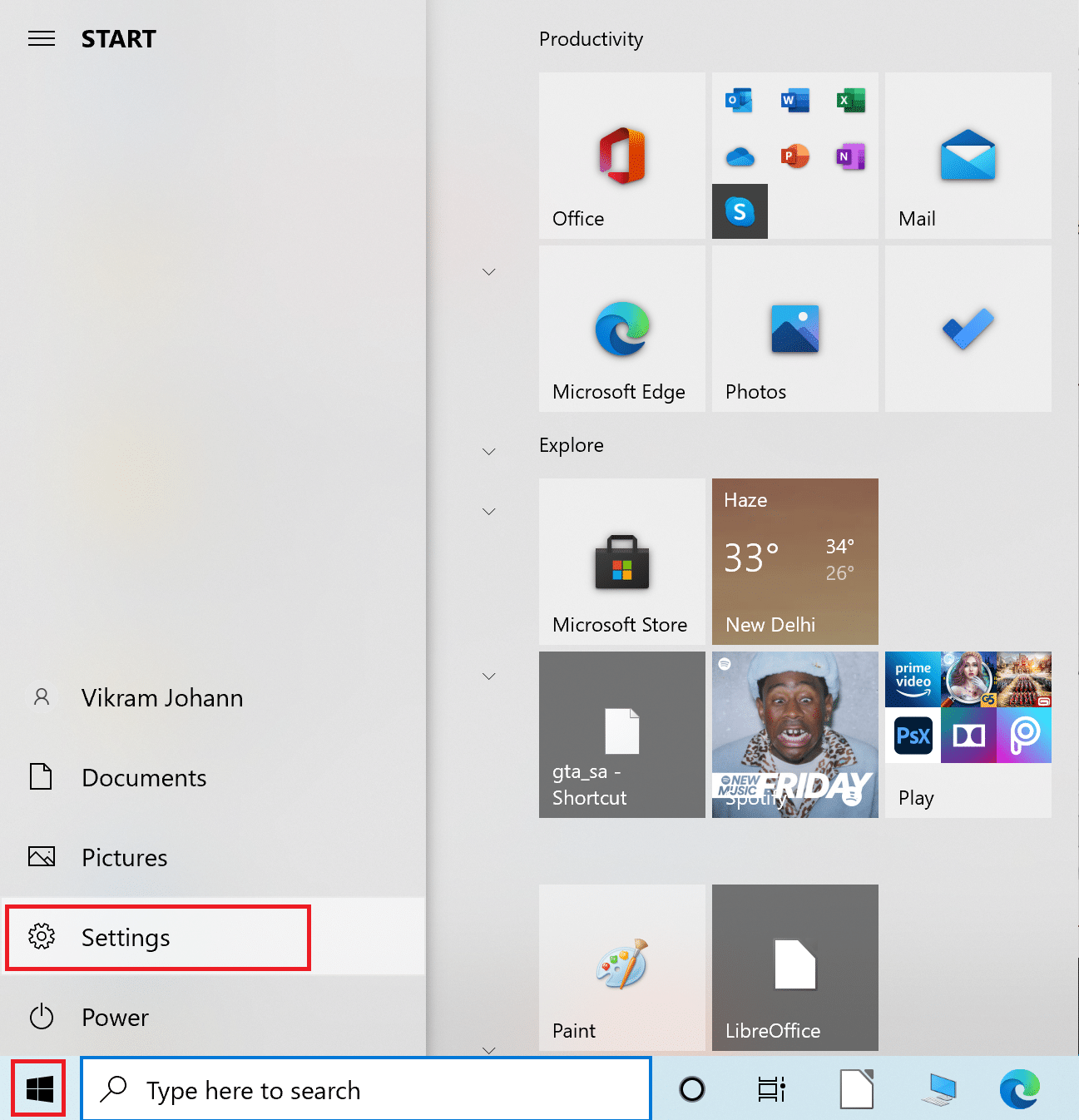Click the Type here to search box
Viewport: 1079px width, 1120px height.
pyautogui.click(x=366, y=1089)
